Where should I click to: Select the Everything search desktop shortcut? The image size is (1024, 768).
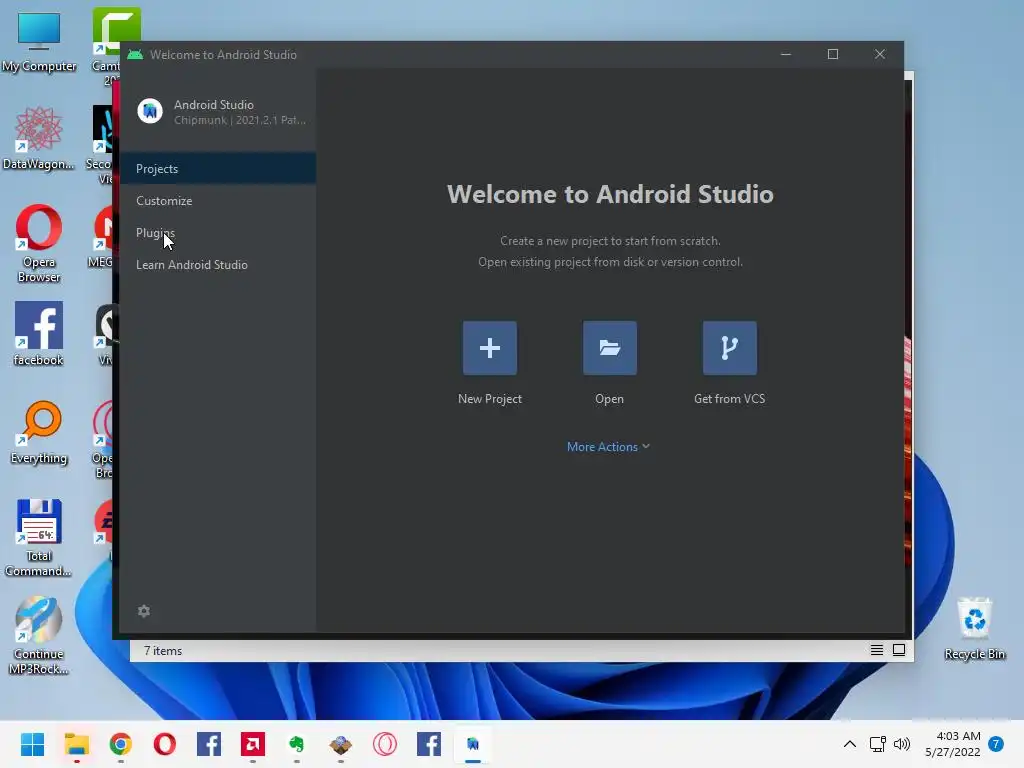[x=39, y=432]
